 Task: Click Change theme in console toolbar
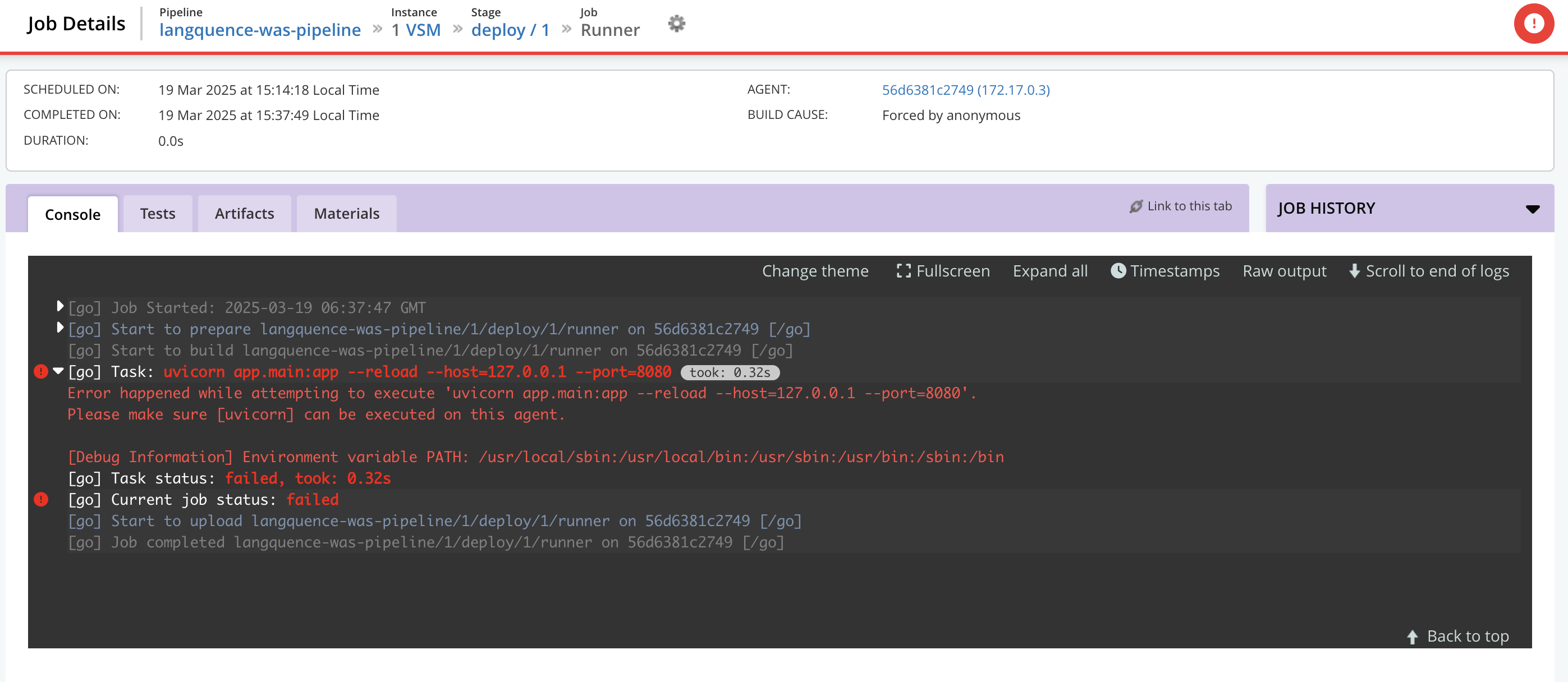(x=815, y=271)
